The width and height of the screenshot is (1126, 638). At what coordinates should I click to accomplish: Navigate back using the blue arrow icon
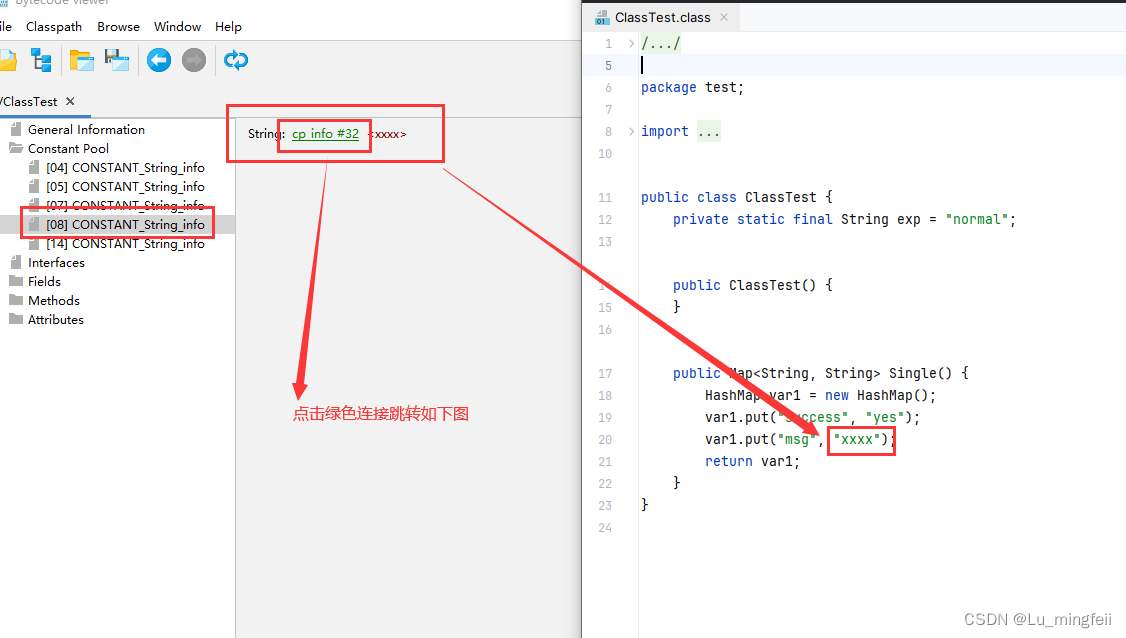157,60
